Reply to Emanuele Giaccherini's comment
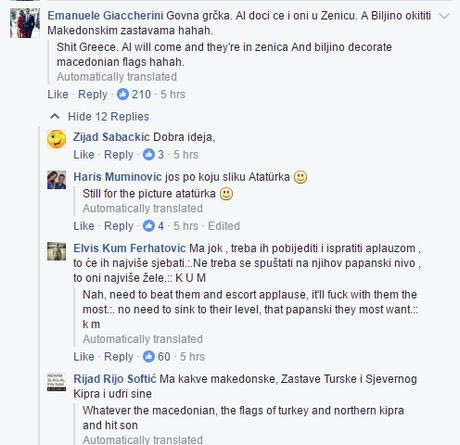 93,95
